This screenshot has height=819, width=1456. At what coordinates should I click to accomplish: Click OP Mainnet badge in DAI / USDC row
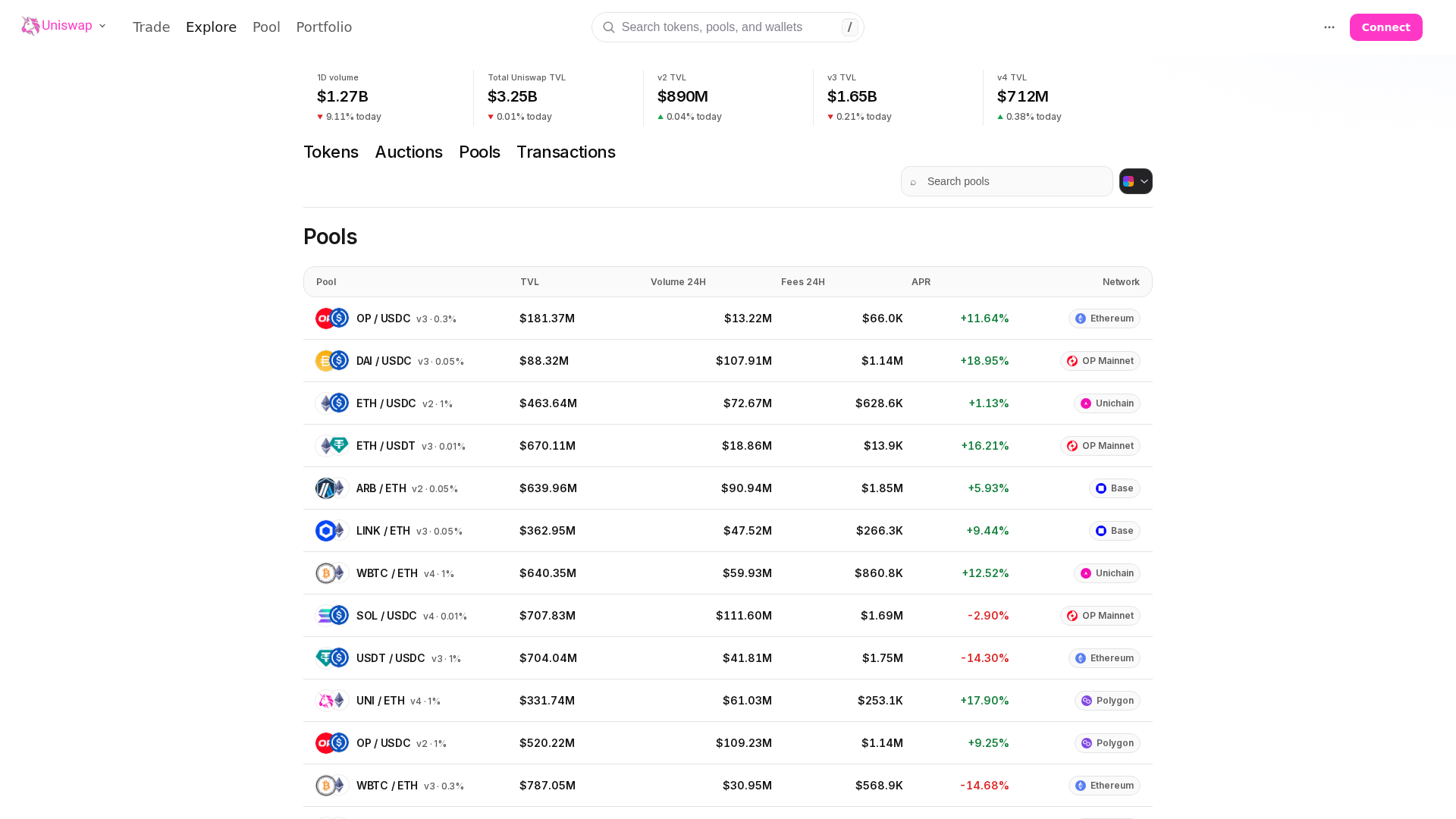(1100, 361)
